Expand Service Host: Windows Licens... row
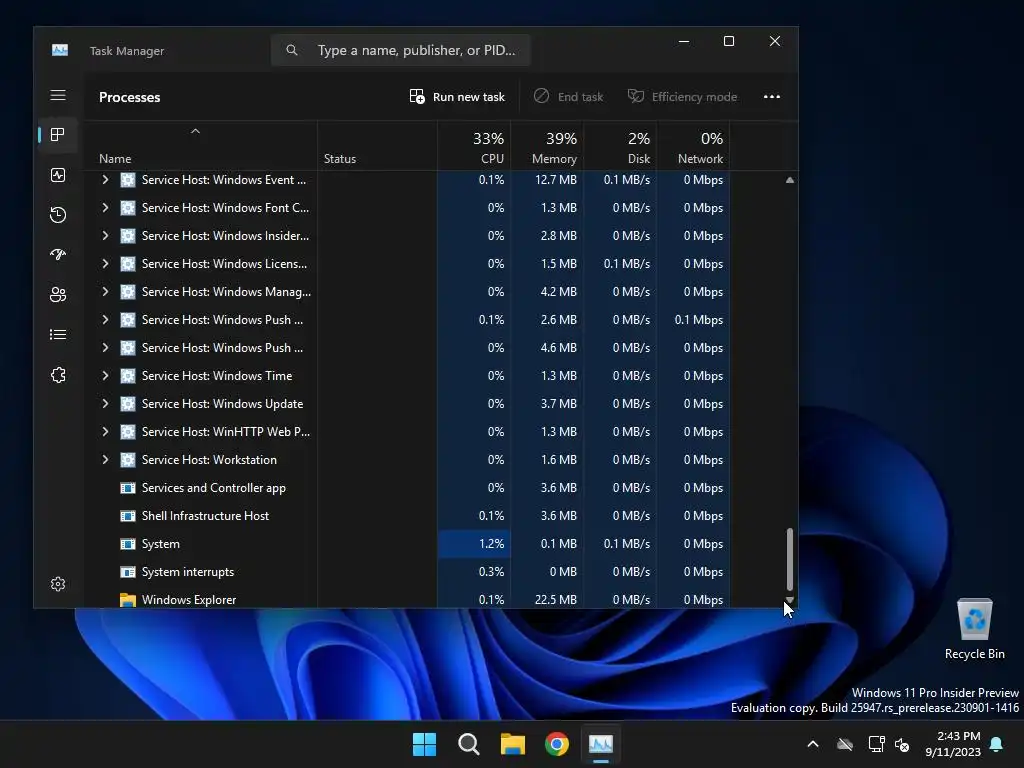The width and height of the screenshot is (1024, 768). tap(105, 264)
